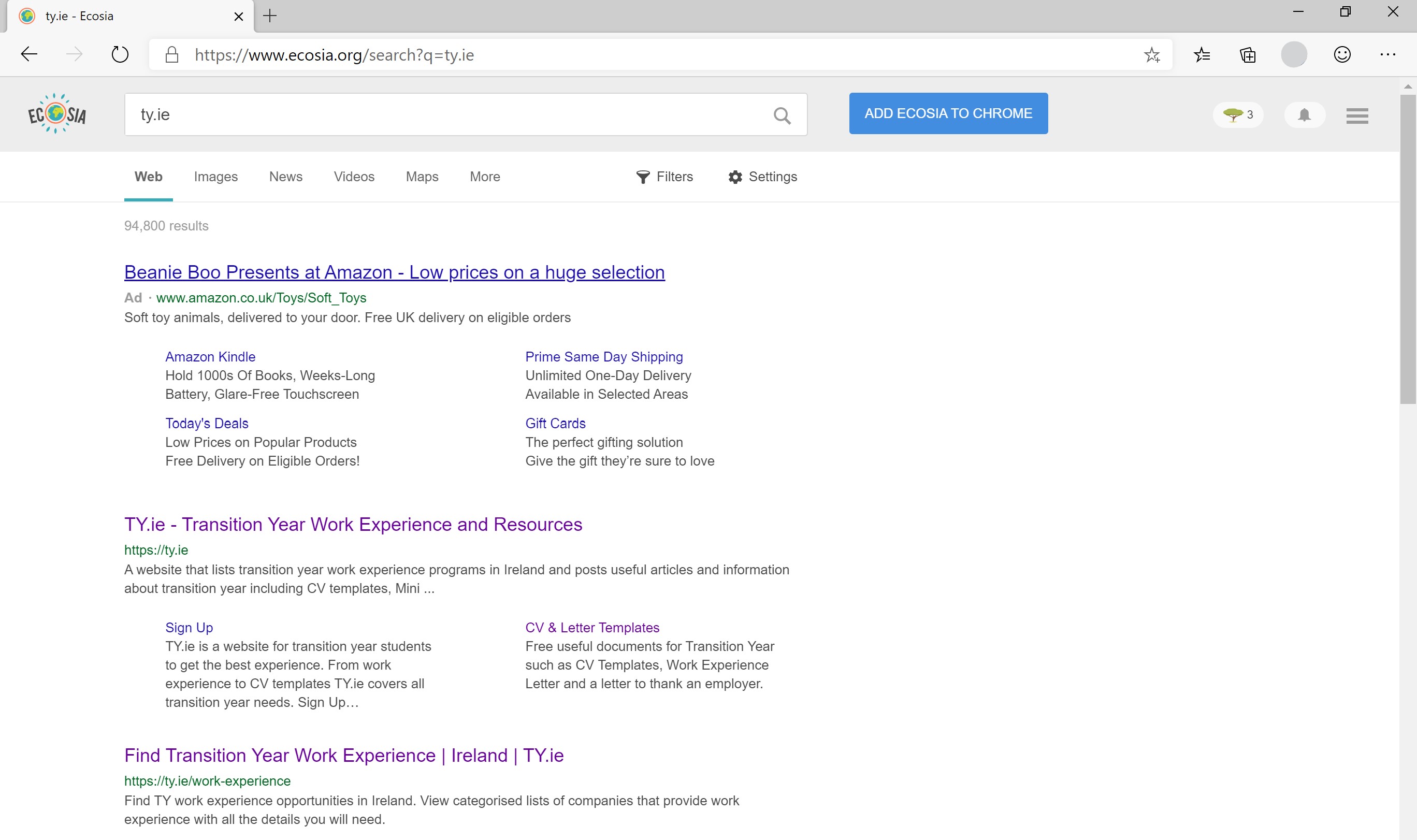Click the ty.ie/work-experience URL
Viewport: 1417px width, 840px height.
click(x=207, y=780)
